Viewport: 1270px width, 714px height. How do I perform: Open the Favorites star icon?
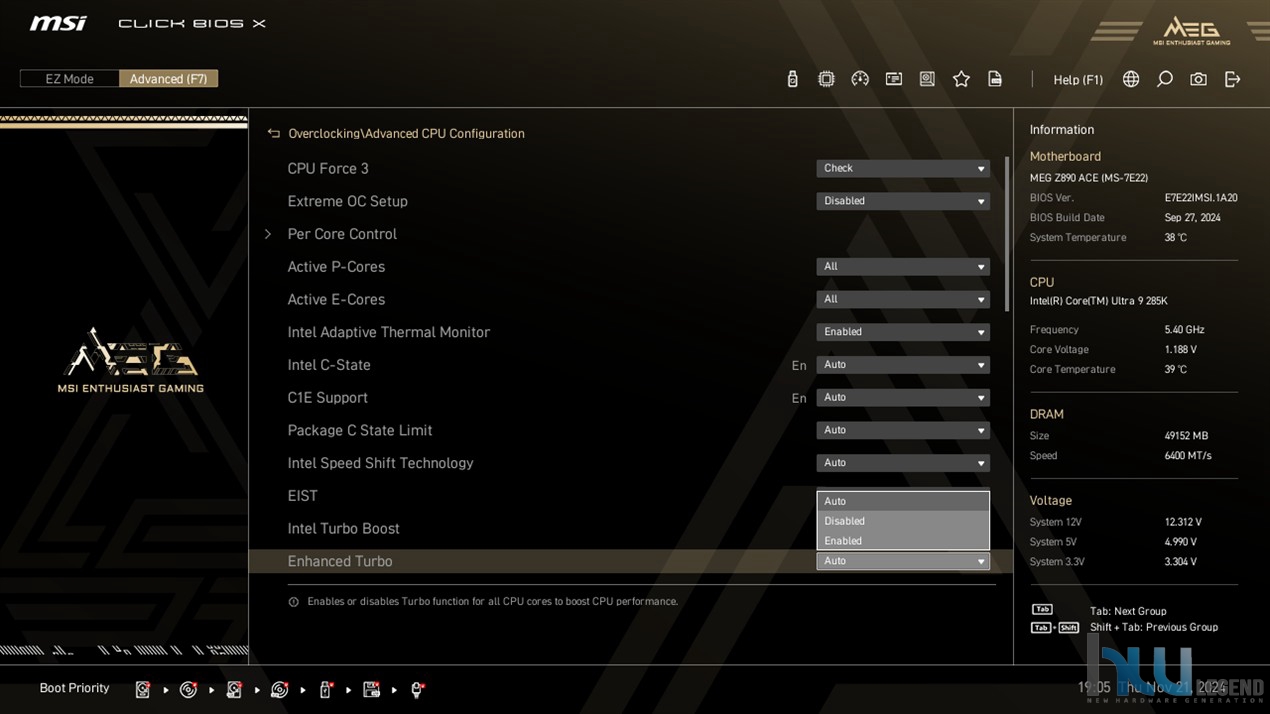pyautogui.click(x=961, y=79)
